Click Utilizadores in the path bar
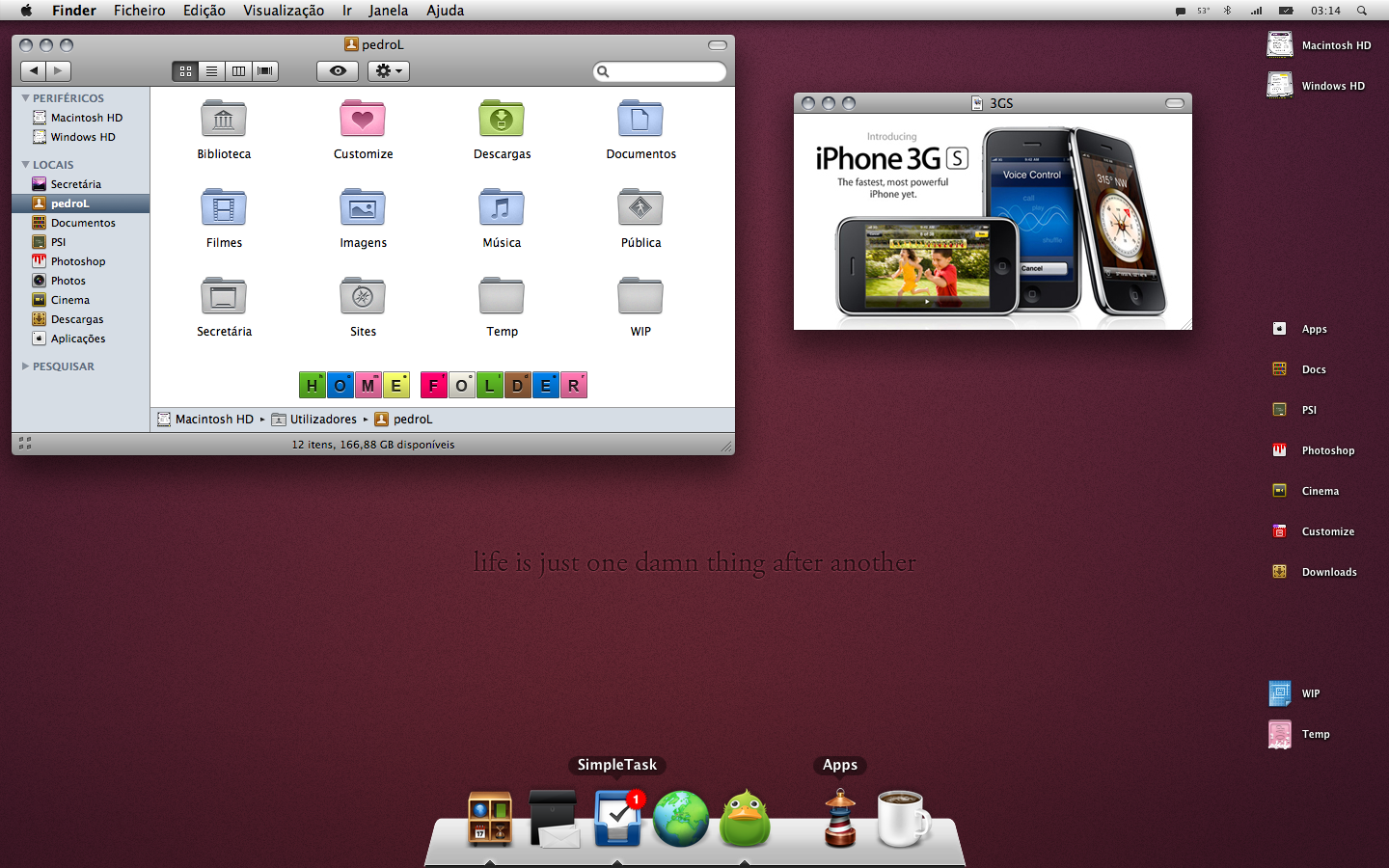The width and height of the screenshot is (1389, 868). (x=313, y=420)
